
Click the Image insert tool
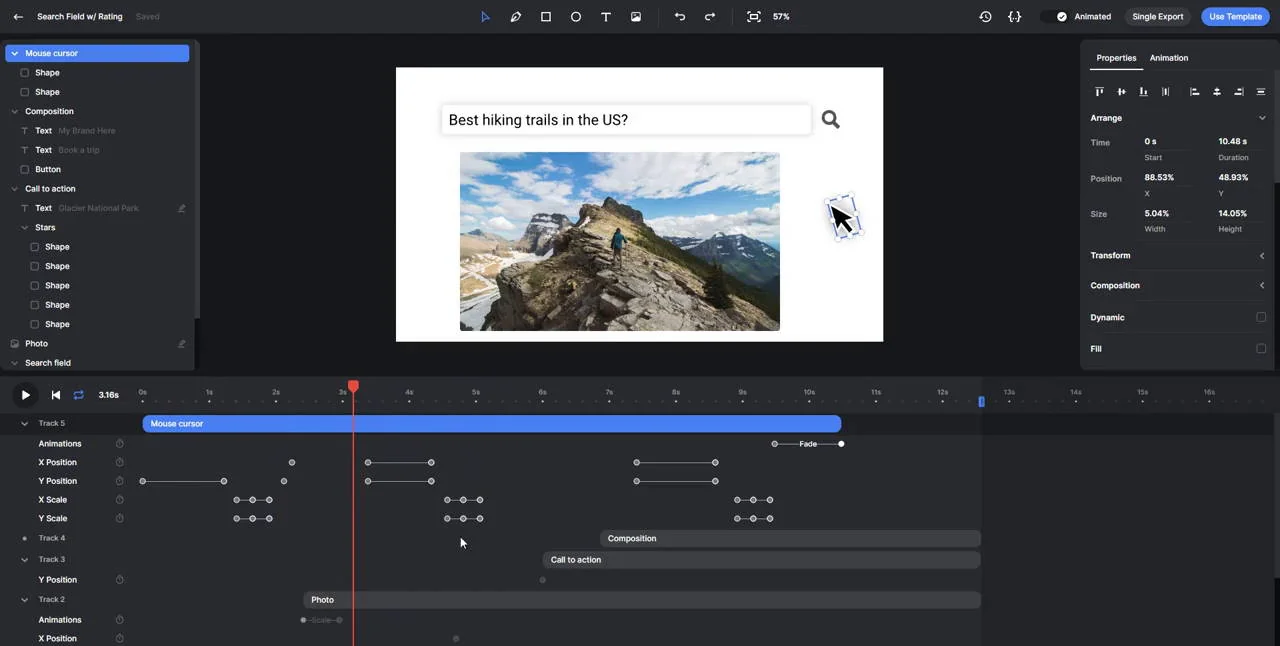click(636, 17)
